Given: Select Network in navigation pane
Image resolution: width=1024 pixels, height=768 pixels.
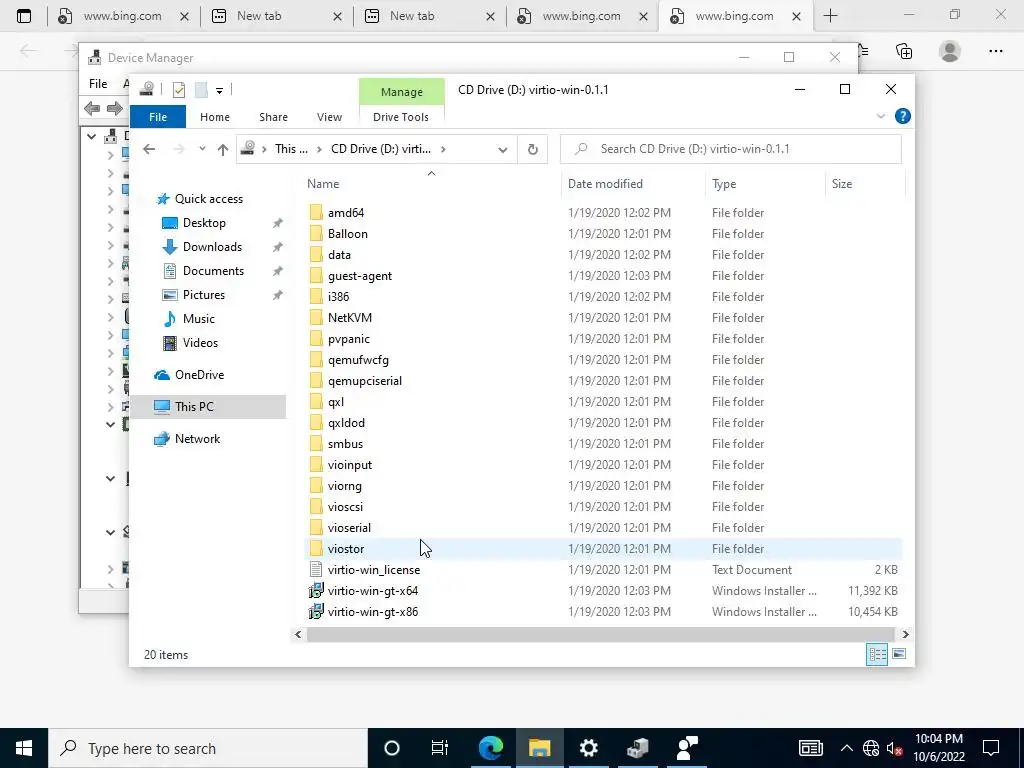Looking at the screenshot, I should pyautogui.click(x=197, y=439).
